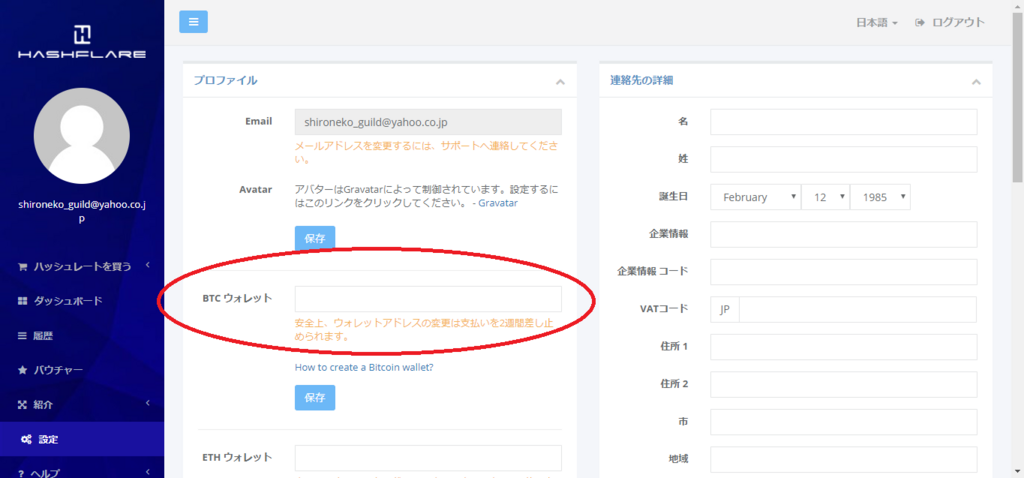Image resolution: width=1024 pixels, height=478 pixels.
Task: Click the Email label
Action: click(x=259, y=121)
